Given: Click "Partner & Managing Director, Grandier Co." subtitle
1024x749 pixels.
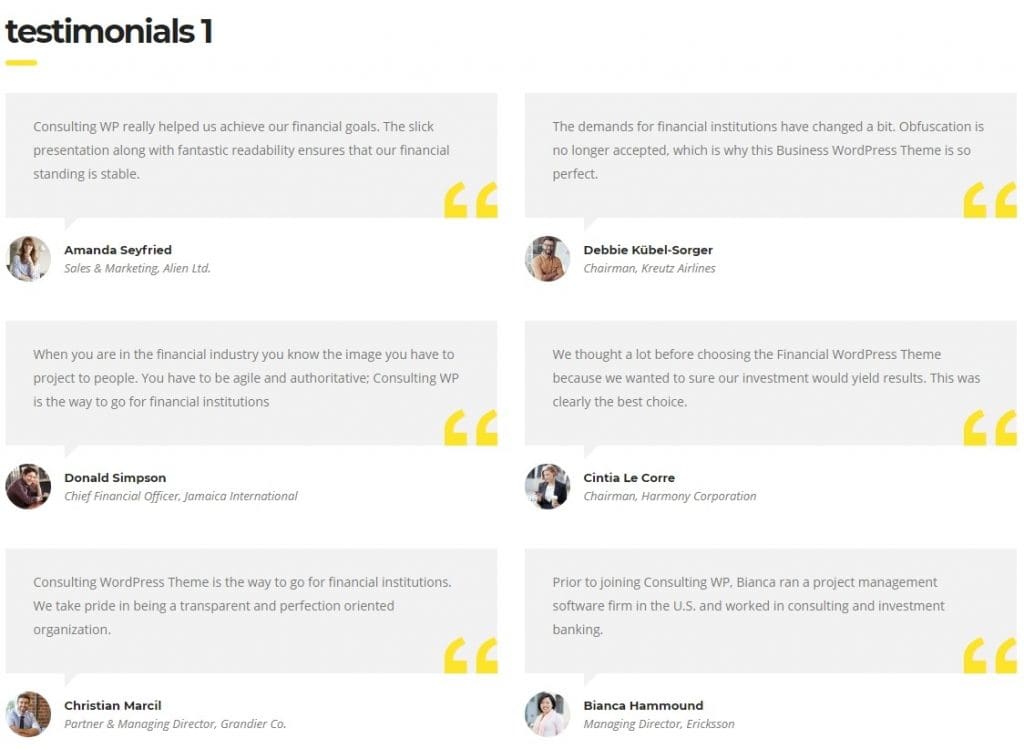Looking at the screenshot, I should tap(175, 724).
